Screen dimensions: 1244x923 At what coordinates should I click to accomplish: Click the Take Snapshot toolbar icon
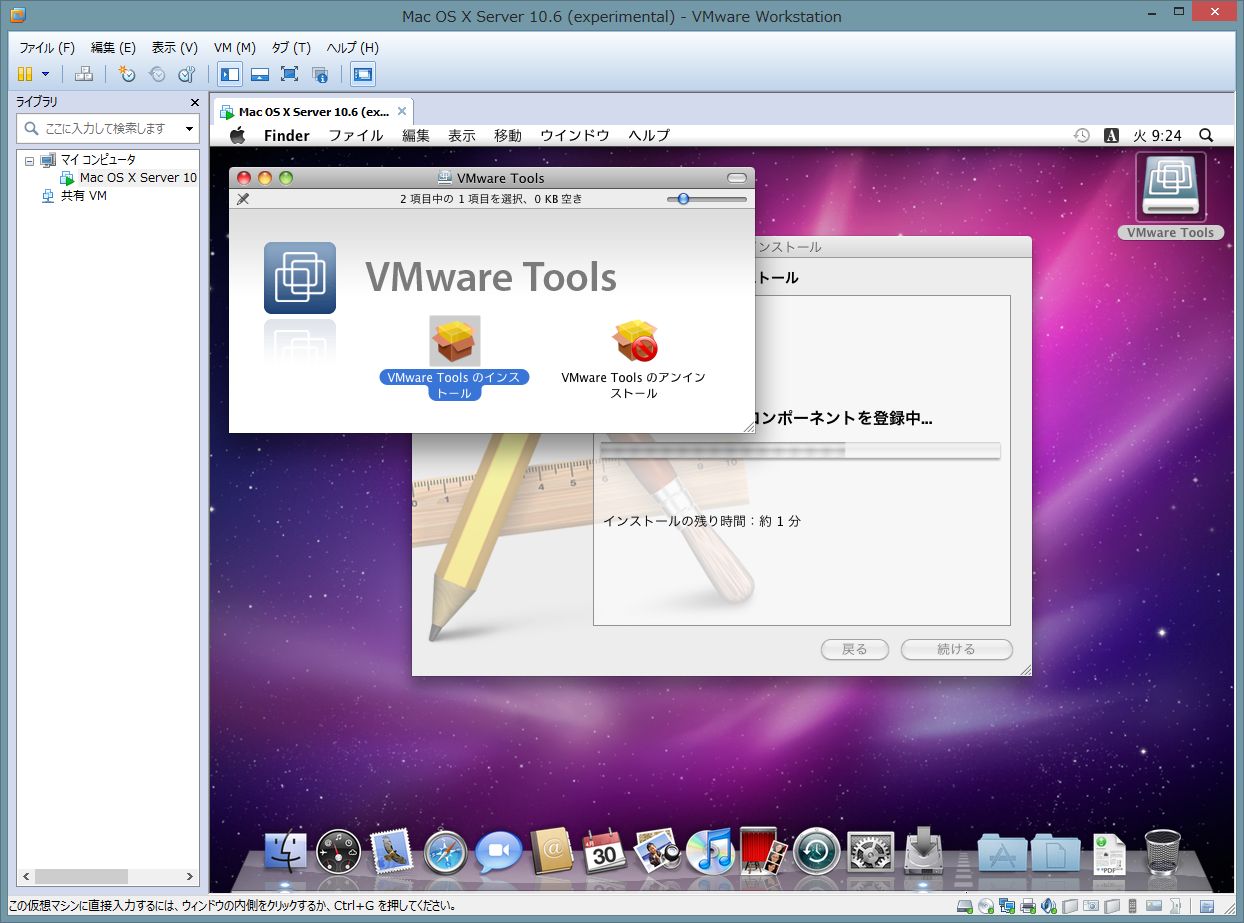pos(127,74)
